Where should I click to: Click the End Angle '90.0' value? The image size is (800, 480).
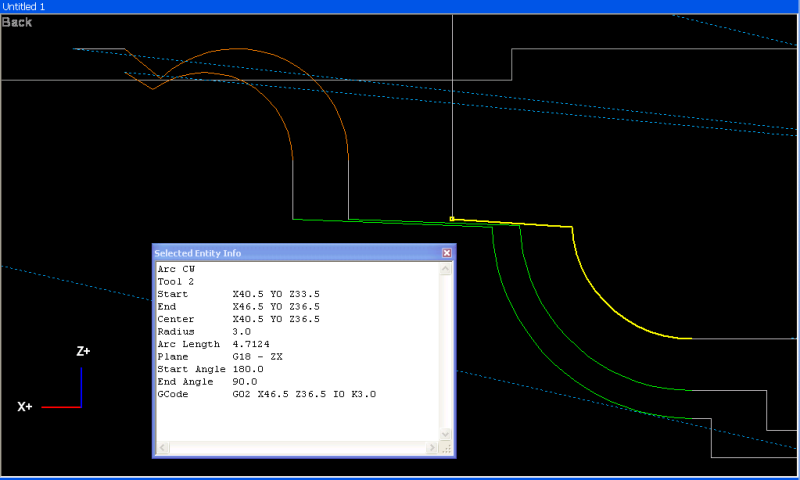[245, 382]
